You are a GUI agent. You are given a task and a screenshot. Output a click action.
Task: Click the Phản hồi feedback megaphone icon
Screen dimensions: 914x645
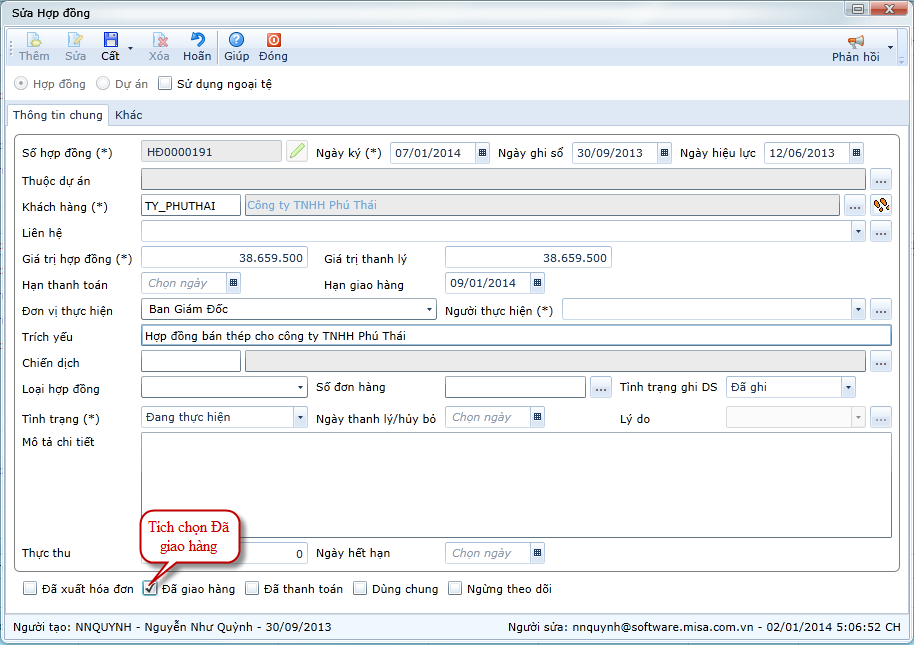tap(855, 41)
